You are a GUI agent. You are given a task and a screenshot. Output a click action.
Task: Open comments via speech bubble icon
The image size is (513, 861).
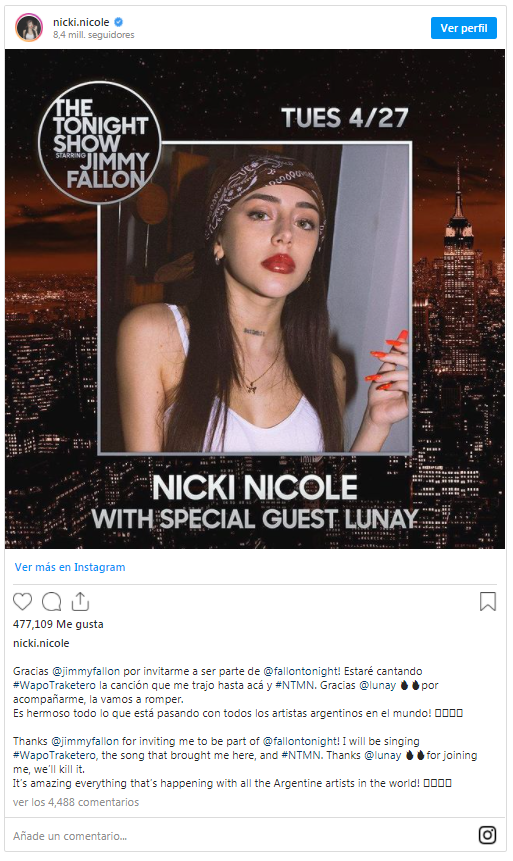coord(52,602)
